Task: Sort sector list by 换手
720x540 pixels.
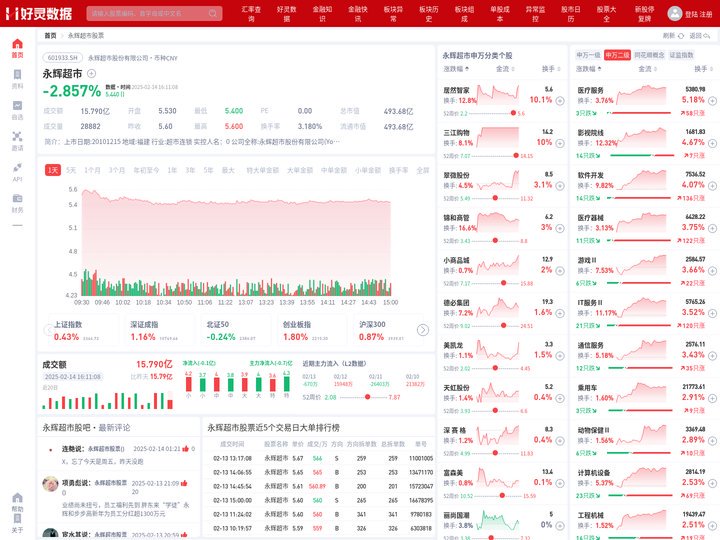Action: [x=703, y=69]
